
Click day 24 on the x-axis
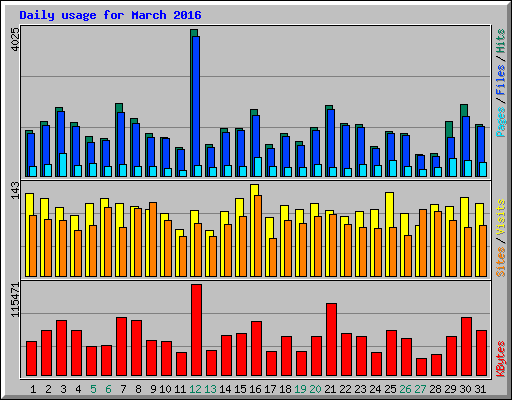[375, 389]
